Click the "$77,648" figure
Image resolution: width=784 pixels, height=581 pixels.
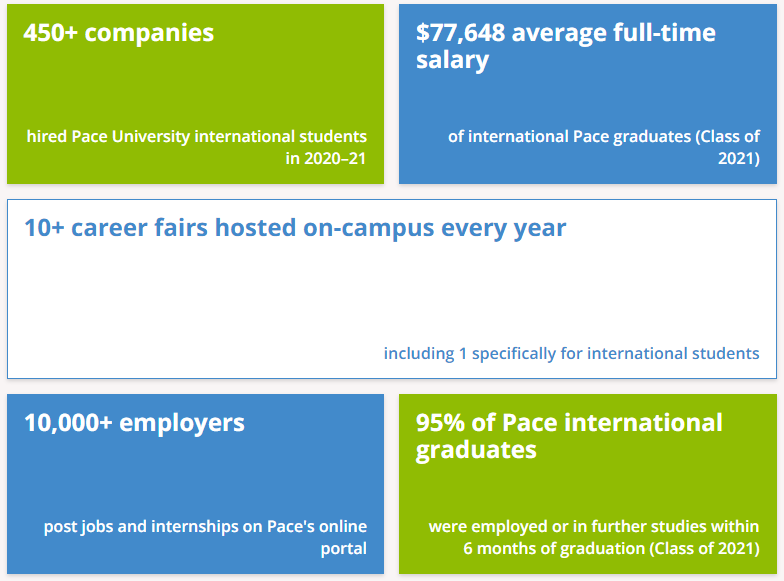(x=460, y=32)
